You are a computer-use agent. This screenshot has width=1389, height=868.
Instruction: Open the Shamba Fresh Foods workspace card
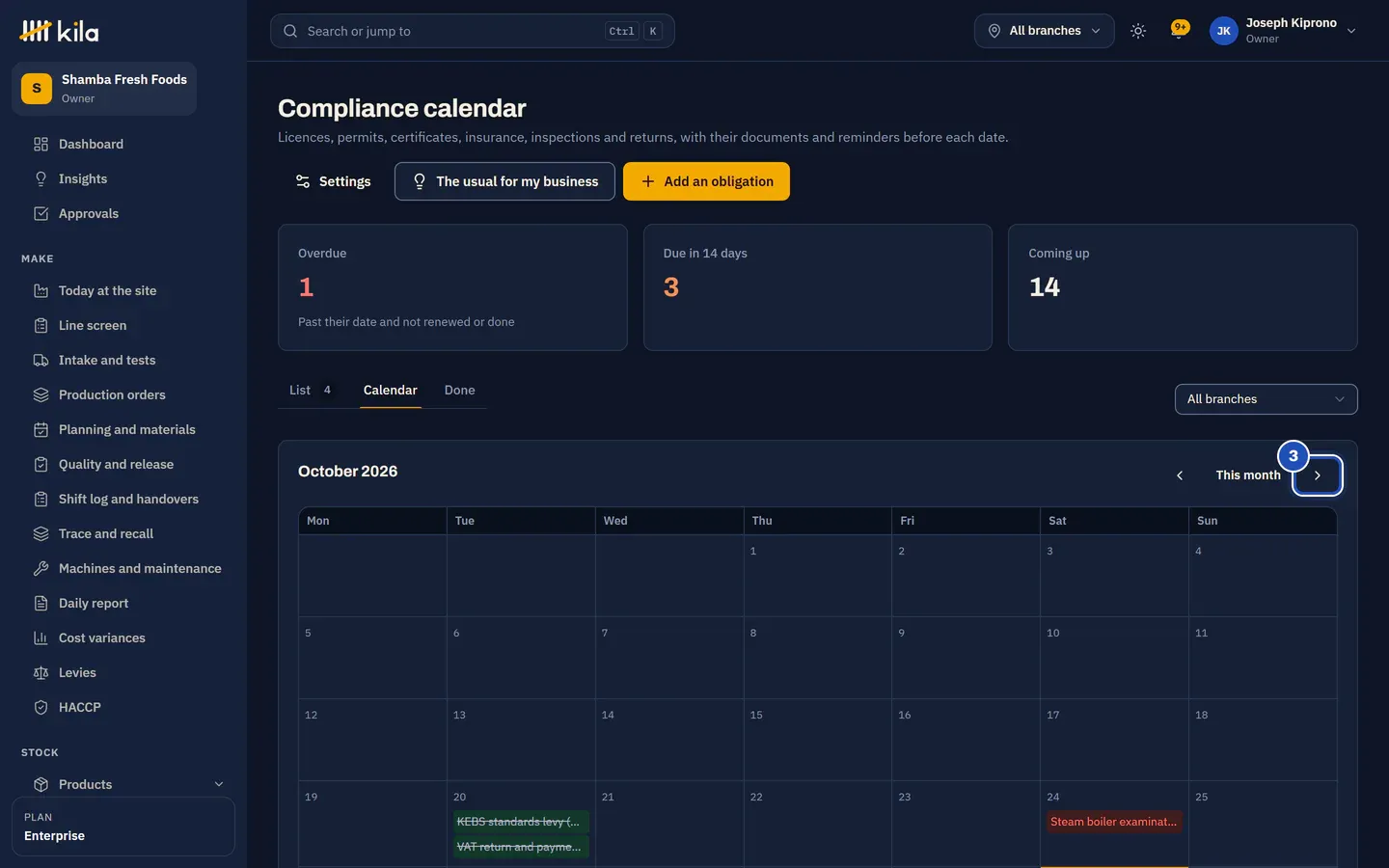(x=104, y=89)
